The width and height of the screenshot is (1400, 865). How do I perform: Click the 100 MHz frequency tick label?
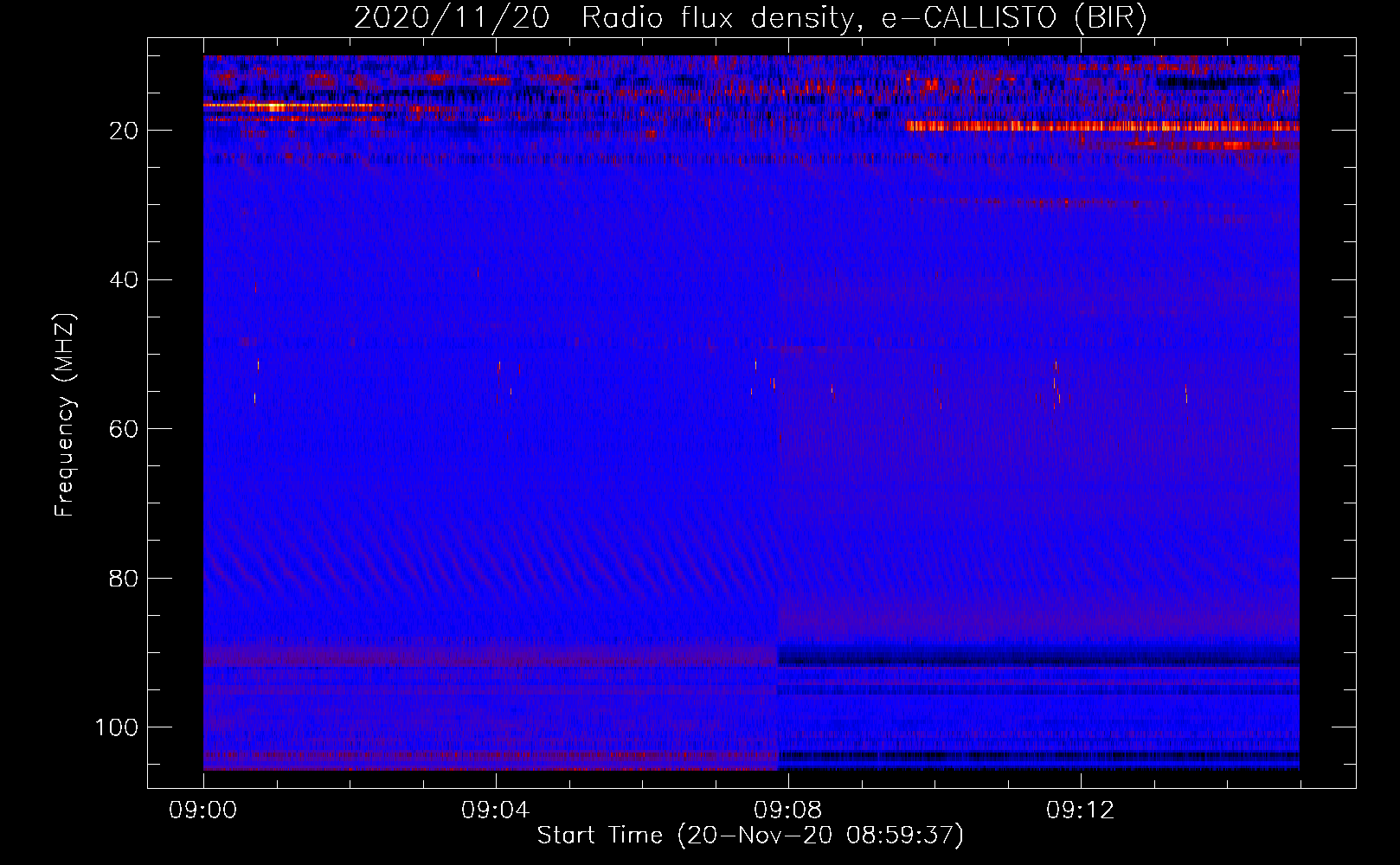pyautogui.click(x=117, y=727)
